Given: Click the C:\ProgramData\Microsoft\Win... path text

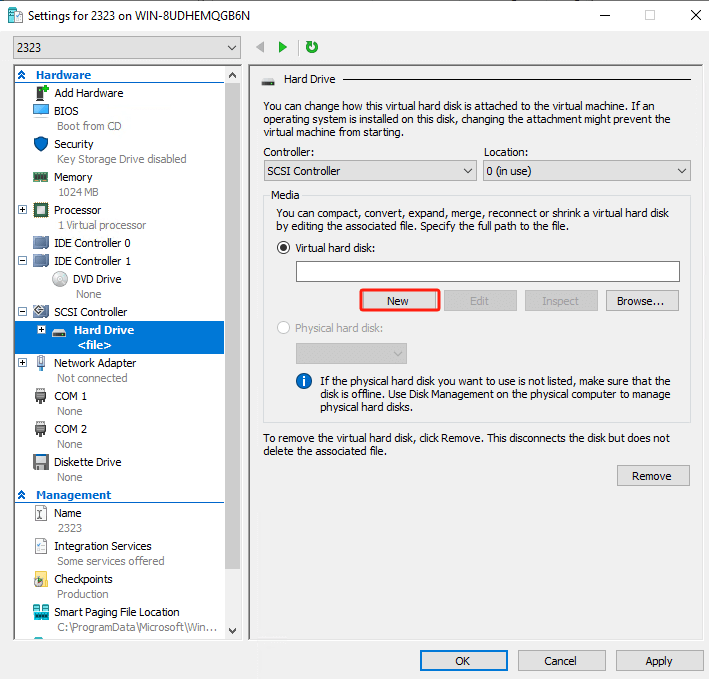Looking at the screenshot, I should click(x=137, y=627).
